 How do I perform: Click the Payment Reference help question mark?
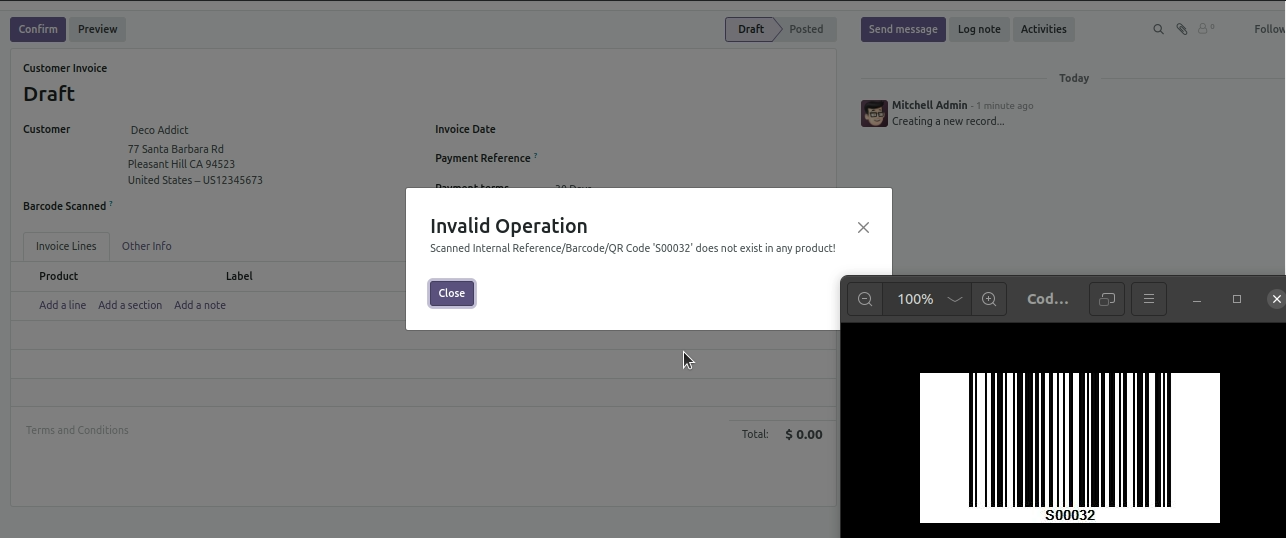pyautogui.click(x=535, y=156)
